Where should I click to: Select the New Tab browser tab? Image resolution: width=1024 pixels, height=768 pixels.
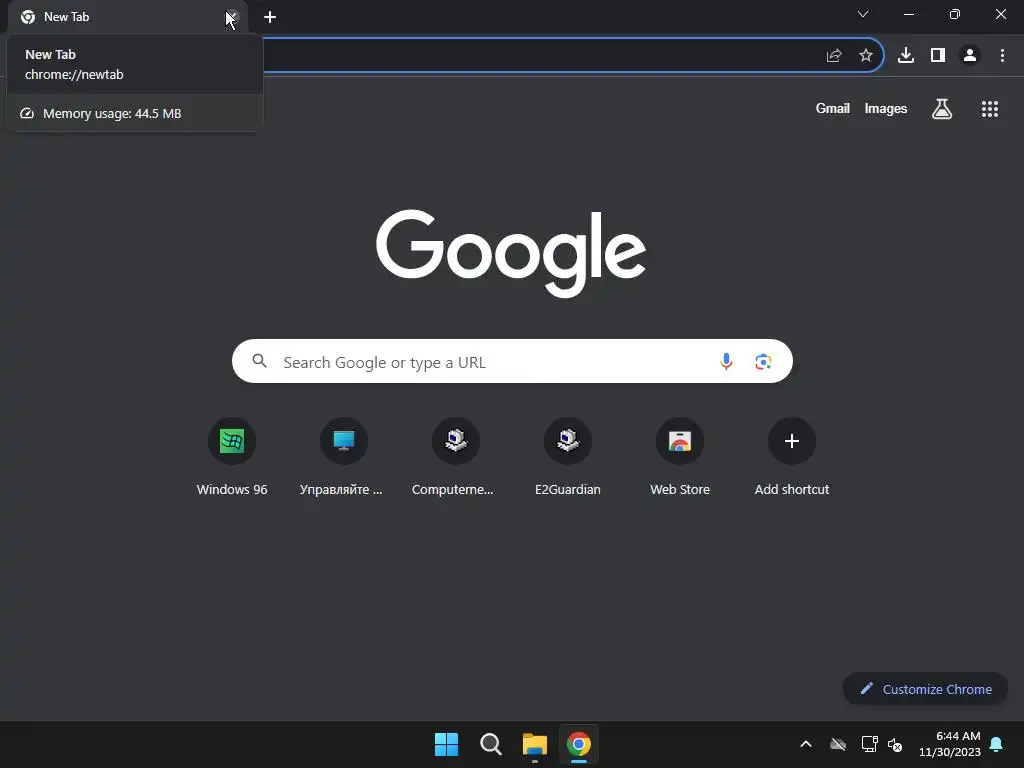127,17
